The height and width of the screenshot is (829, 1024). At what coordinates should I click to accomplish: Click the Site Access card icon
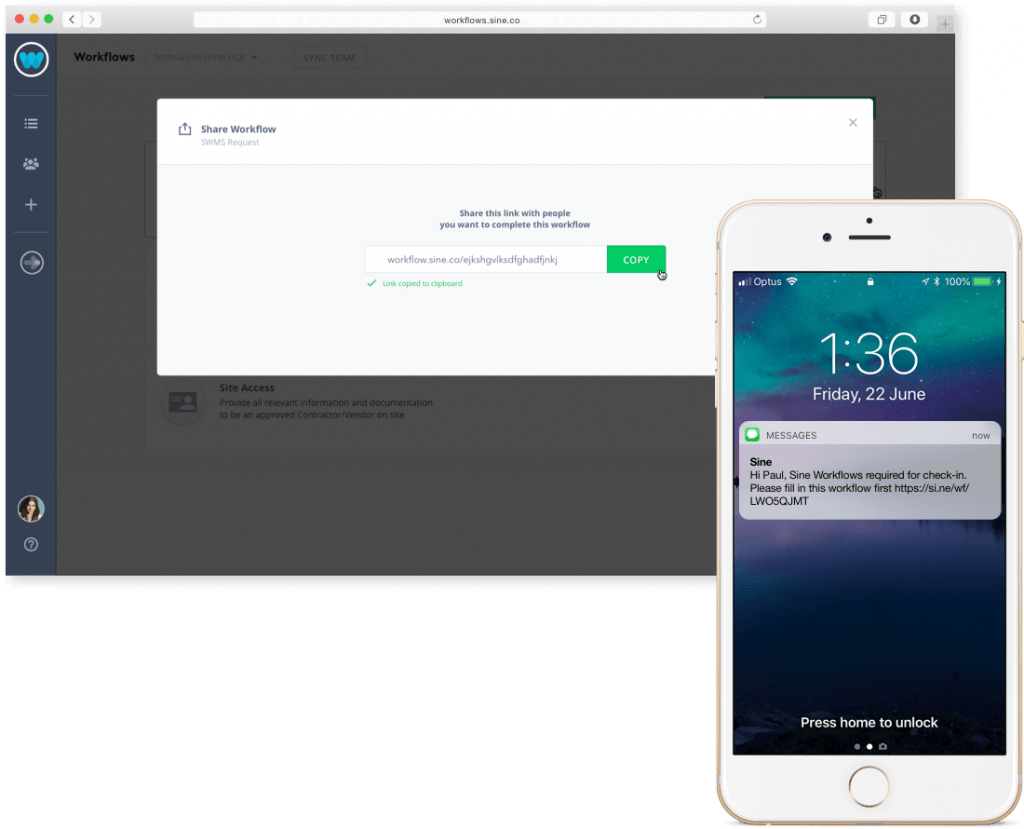point(183,402)
